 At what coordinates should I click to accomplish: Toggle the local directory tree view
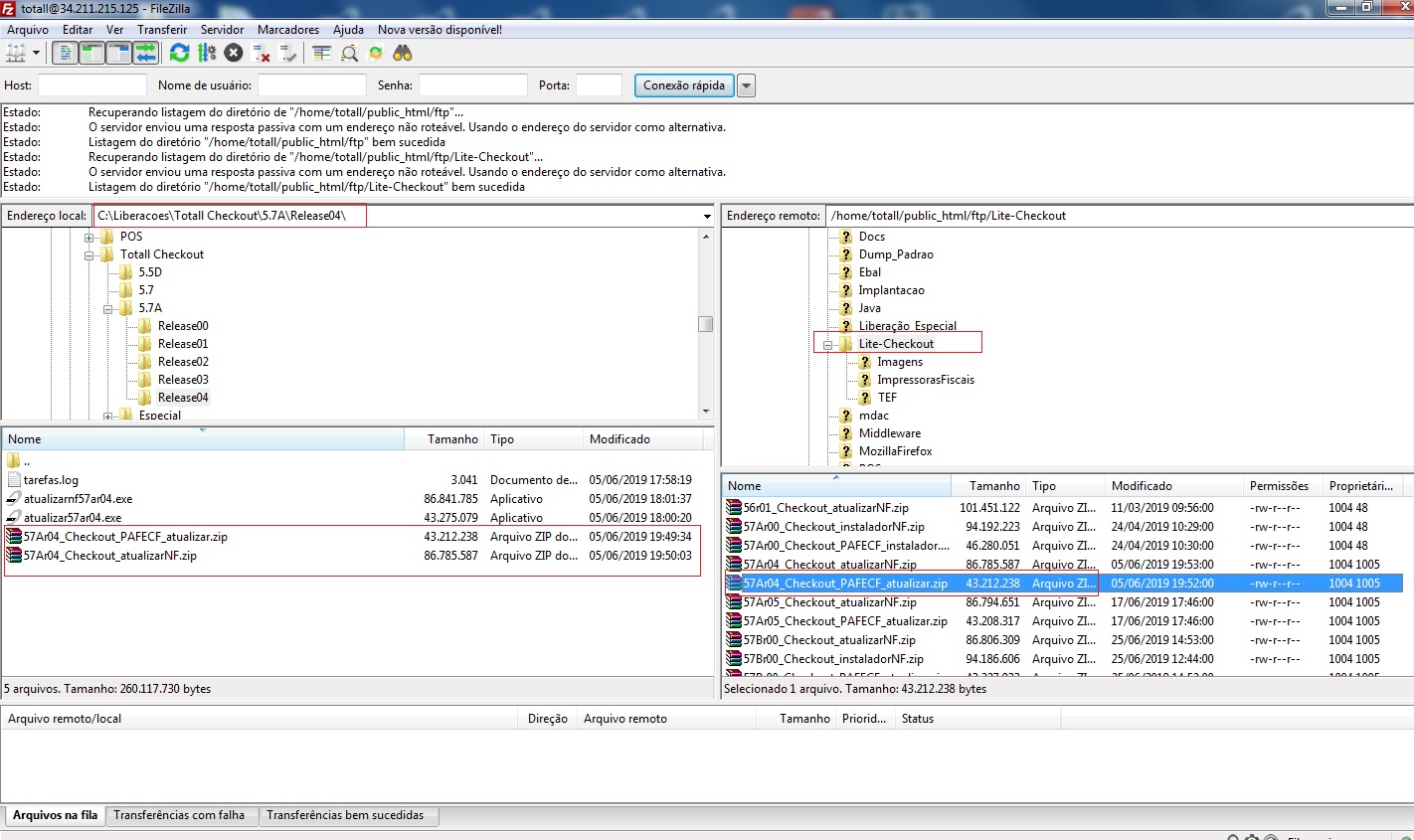[x=91, y=53]
